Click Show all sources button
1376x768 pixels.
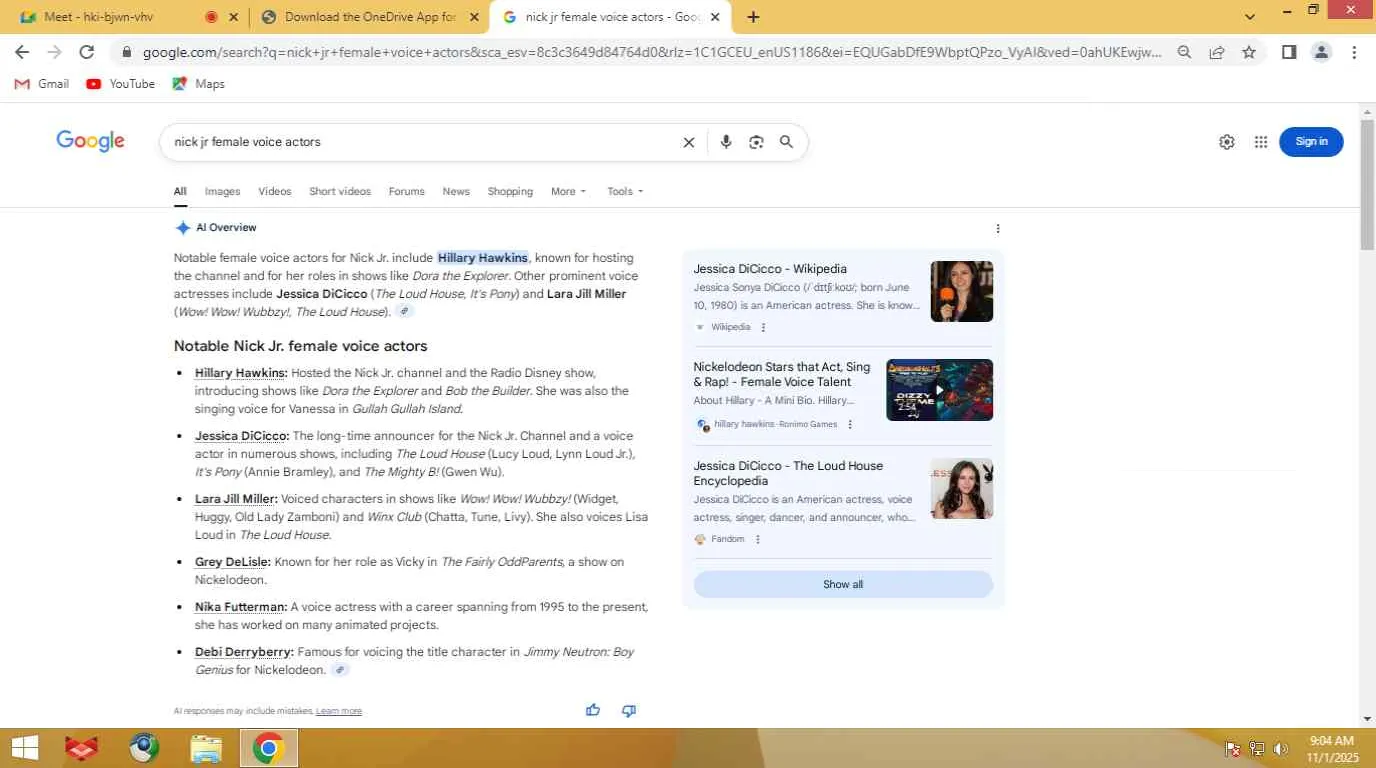pos(843,584)
